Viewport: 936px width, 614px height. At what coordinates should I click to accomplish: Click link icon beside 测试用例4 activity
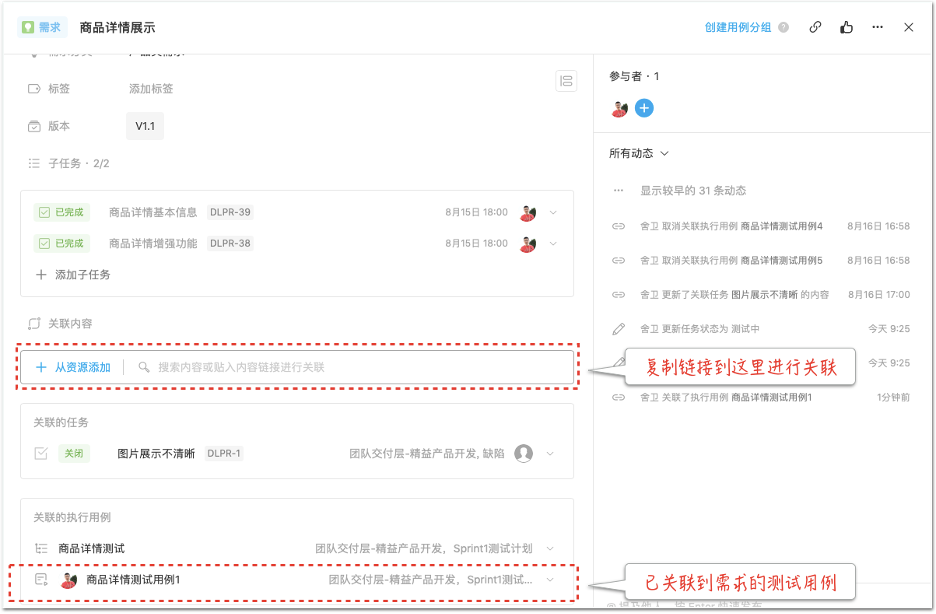click(x=618, y=226)
